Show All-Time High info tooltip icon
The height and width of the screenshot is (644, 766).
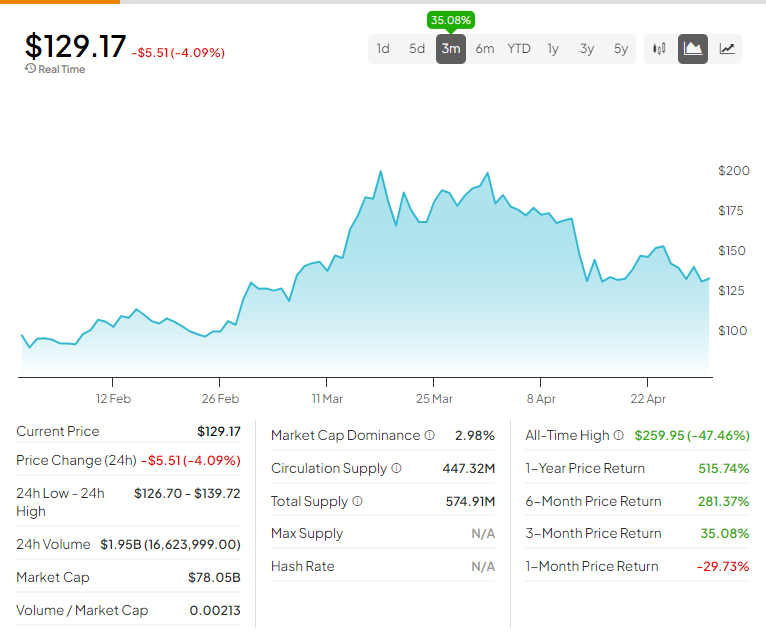pos(618,435)
